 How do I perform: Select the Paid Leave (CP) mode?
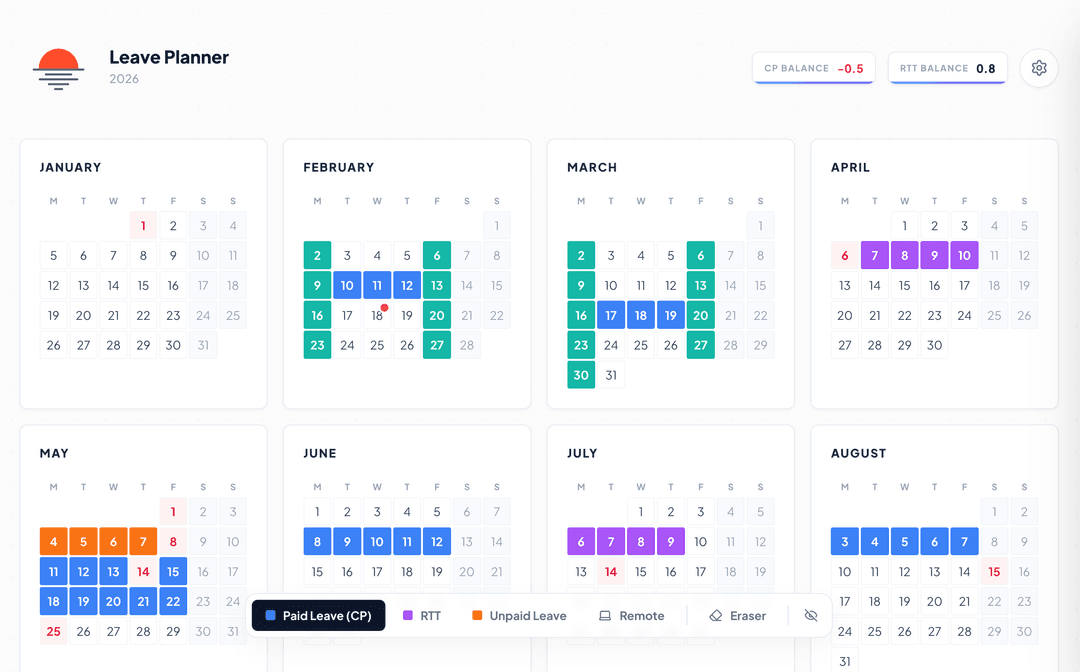pos(319,616)
